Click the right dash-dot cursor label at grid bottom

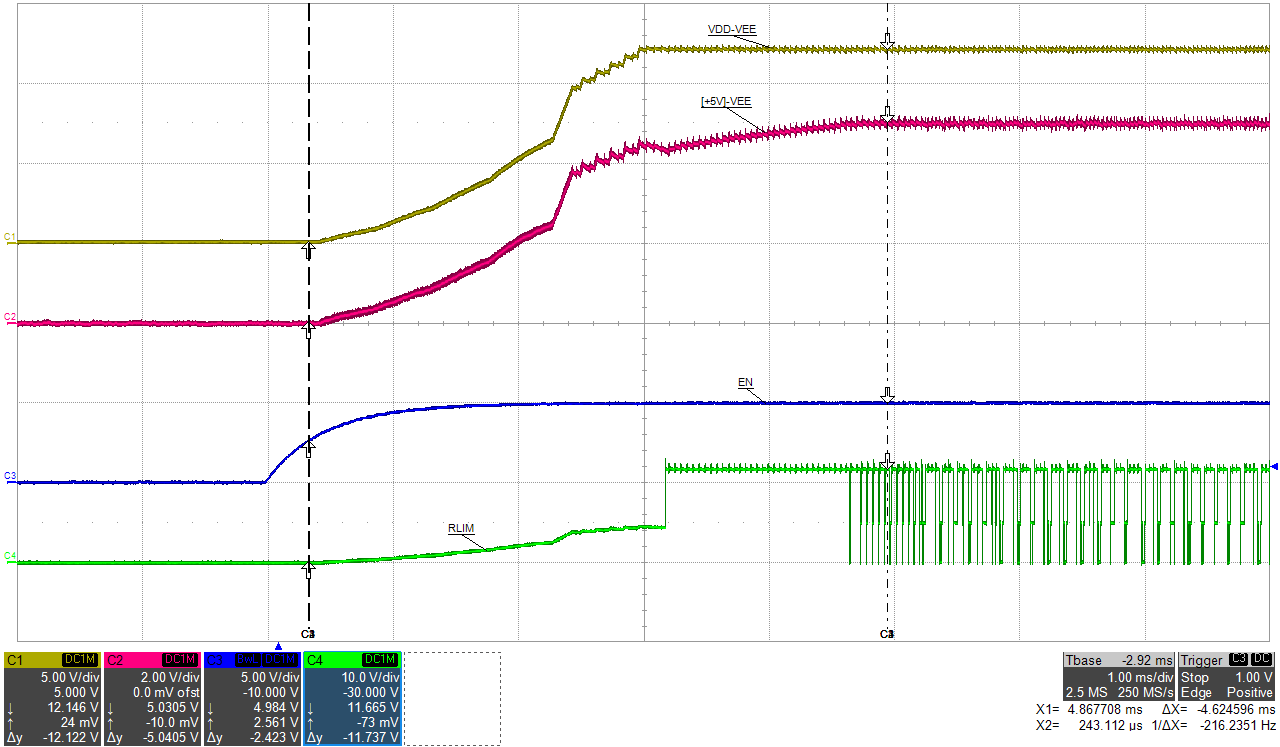(887, 635)
